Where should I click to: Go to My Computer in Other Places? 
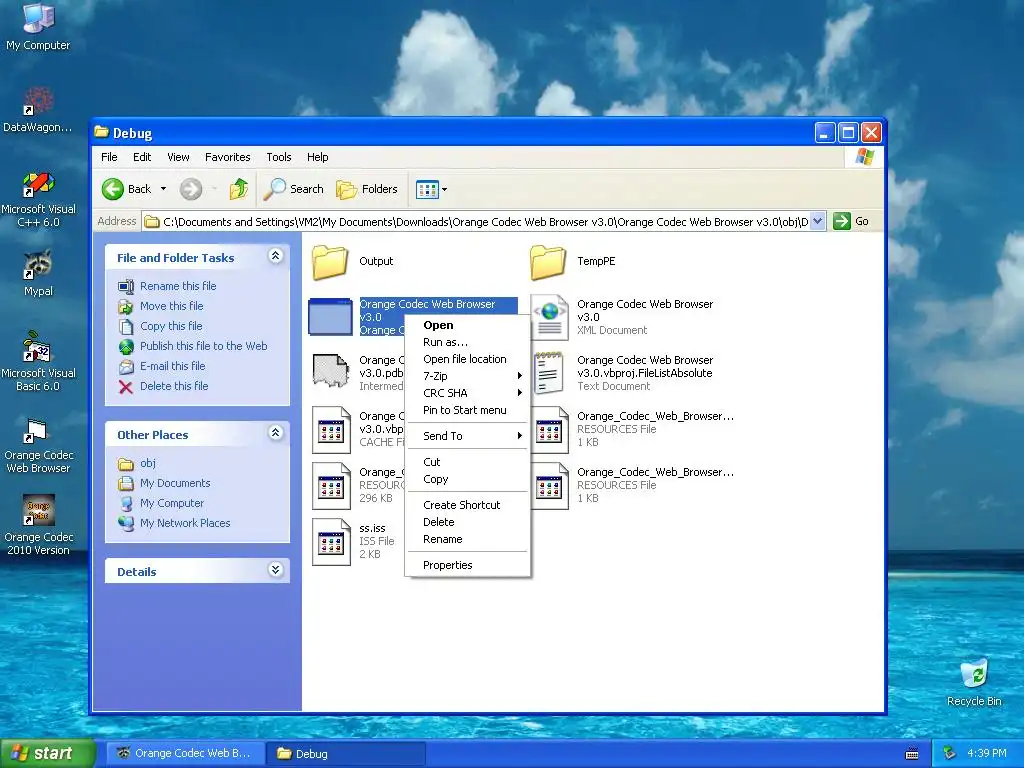click(161, 503)
